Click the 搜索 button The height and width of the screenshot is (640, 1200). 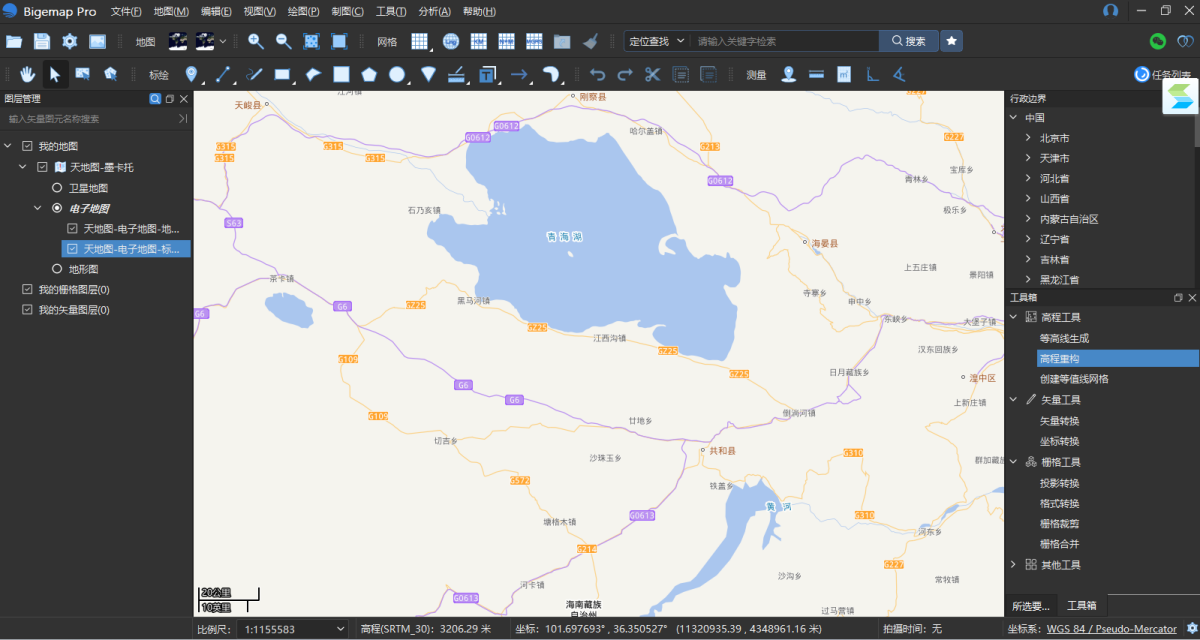908,41
